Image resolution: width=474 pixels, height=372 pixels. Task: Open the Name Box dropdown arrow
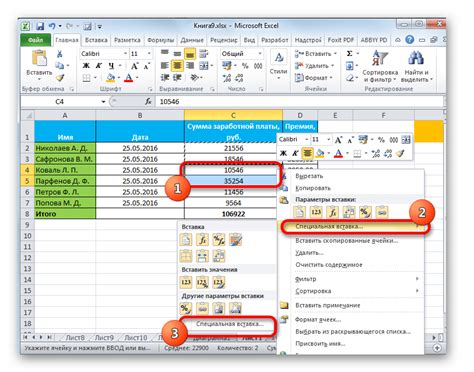(x=103, y=102)
